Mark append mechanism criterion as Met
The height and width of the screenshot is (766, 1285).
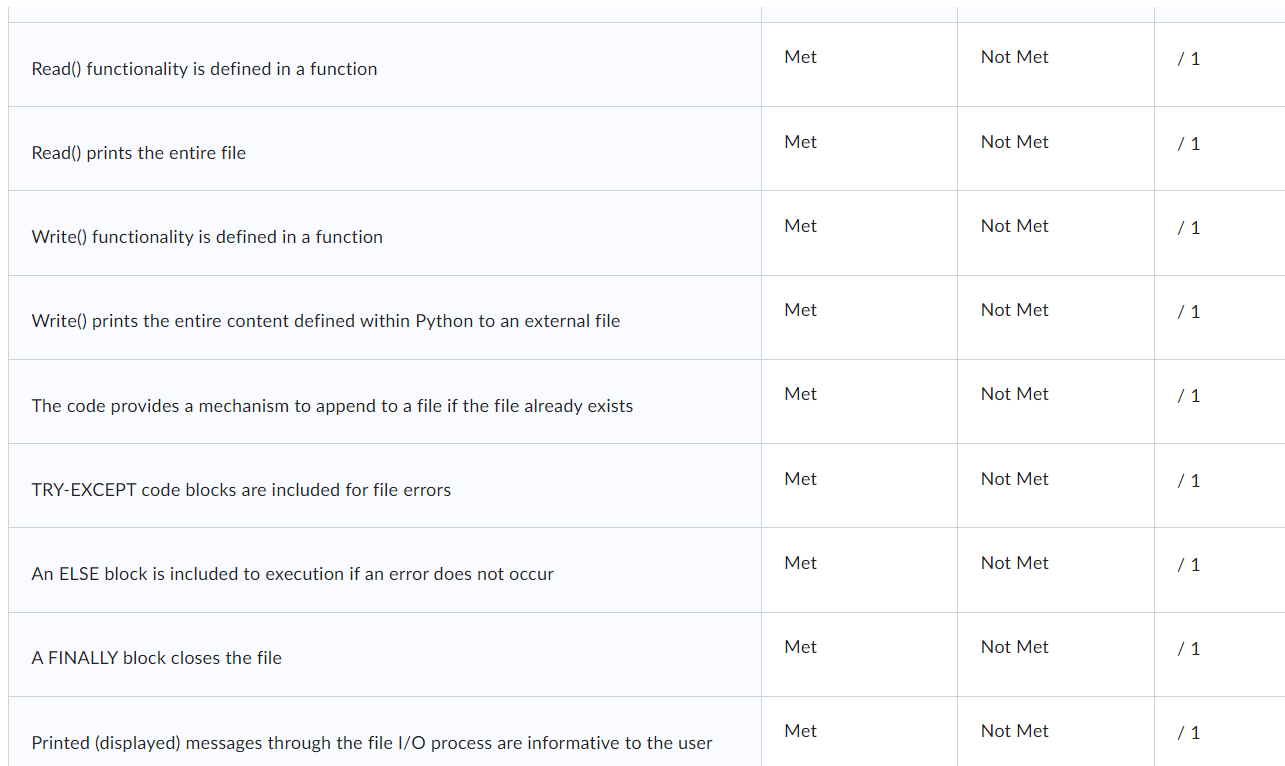tap(800, 394)
